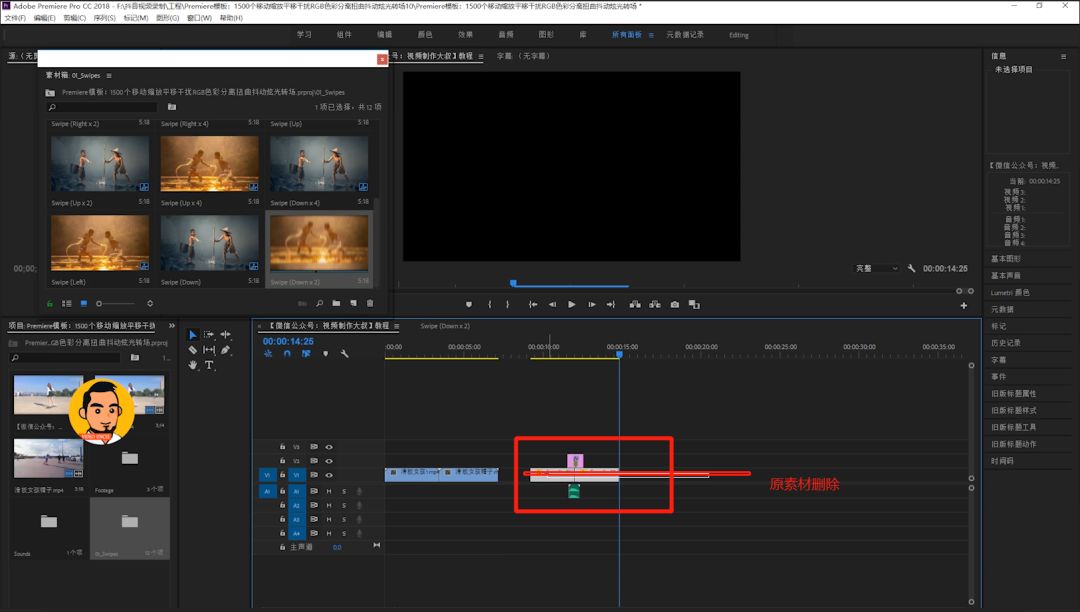Viewport: 1080px width, 612px height.
Task: Switch to the 颜色 workspace tab
Action: pyautogui.click(x=425, y=34)
